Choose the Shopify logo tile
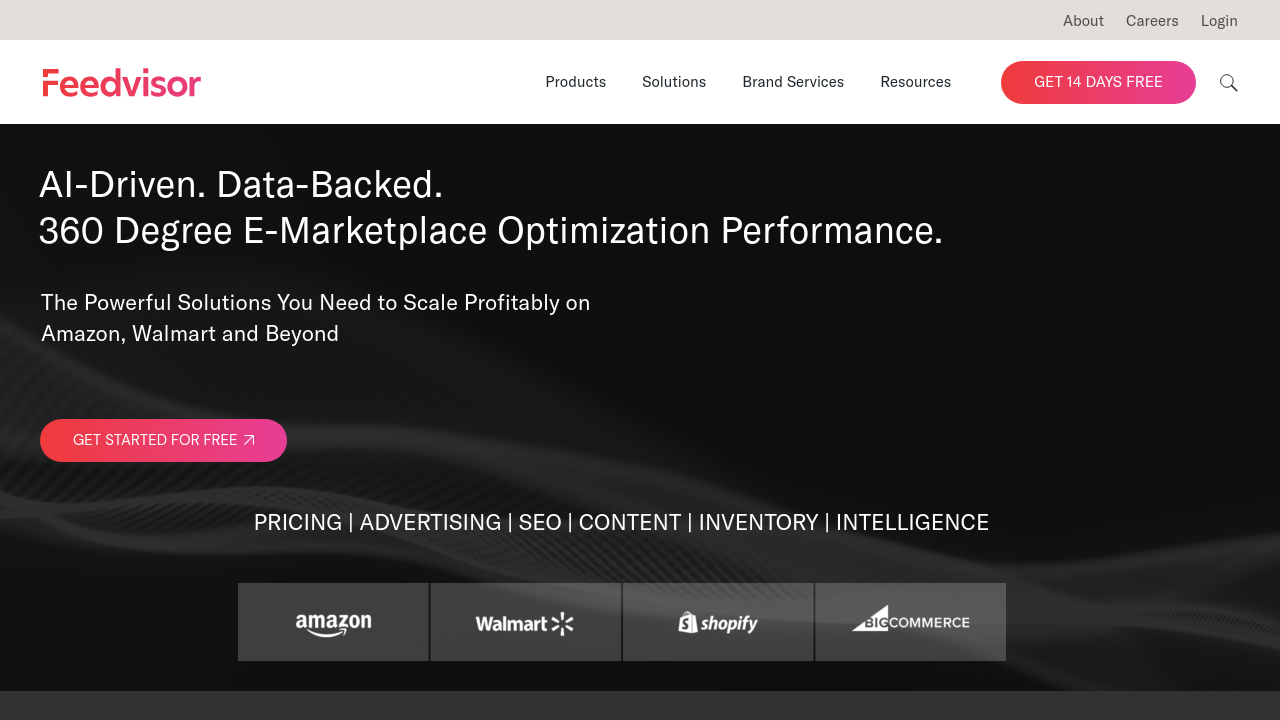 coord(718,622)
